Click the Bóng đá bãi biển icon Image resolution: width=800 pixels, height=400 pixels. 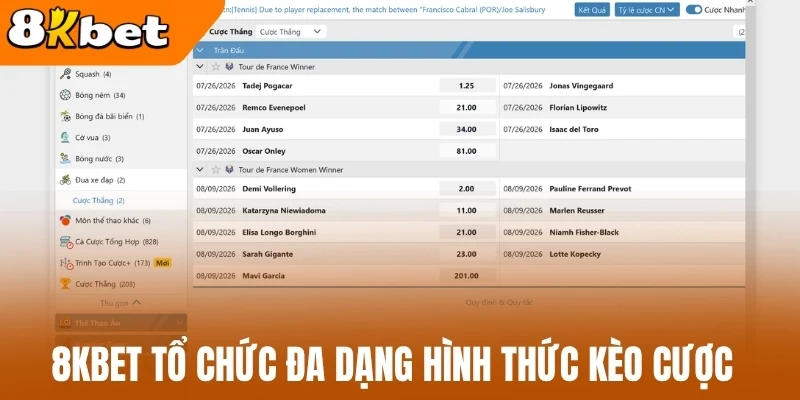point(65,116)
